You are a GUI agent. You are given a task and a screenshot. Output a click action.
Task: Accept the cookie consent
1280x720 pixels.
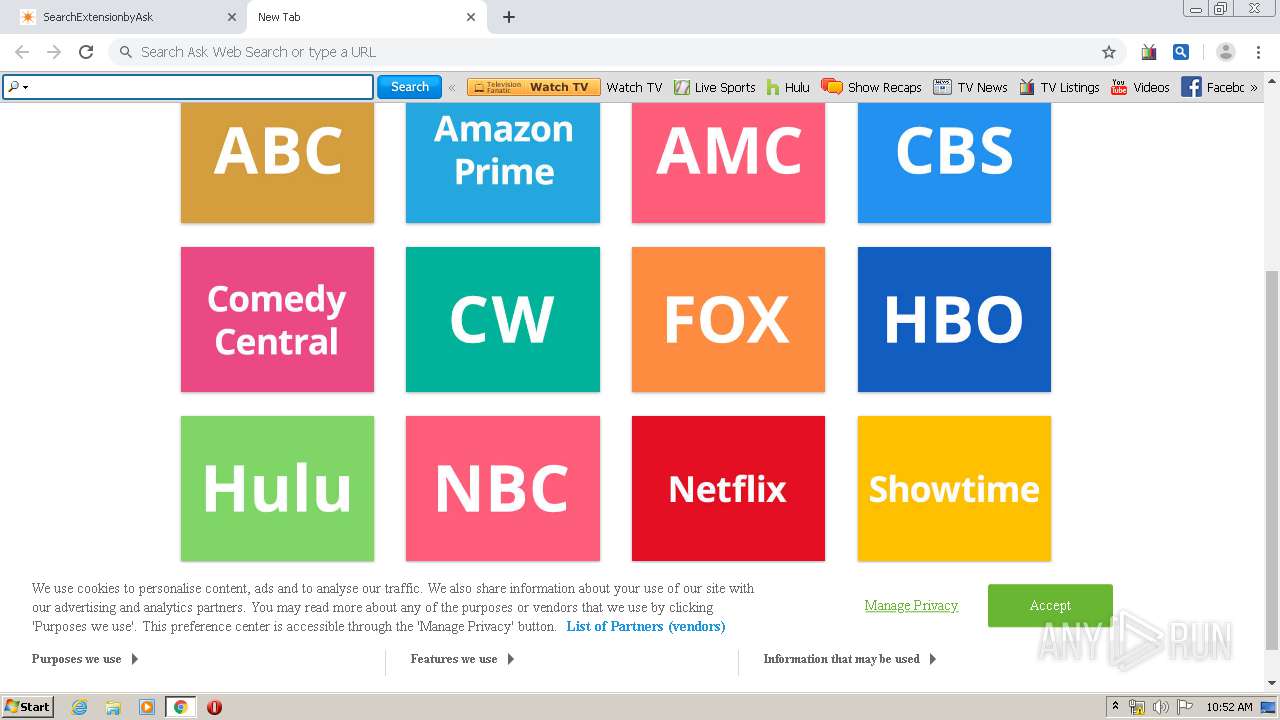(x=1050, y=606)
